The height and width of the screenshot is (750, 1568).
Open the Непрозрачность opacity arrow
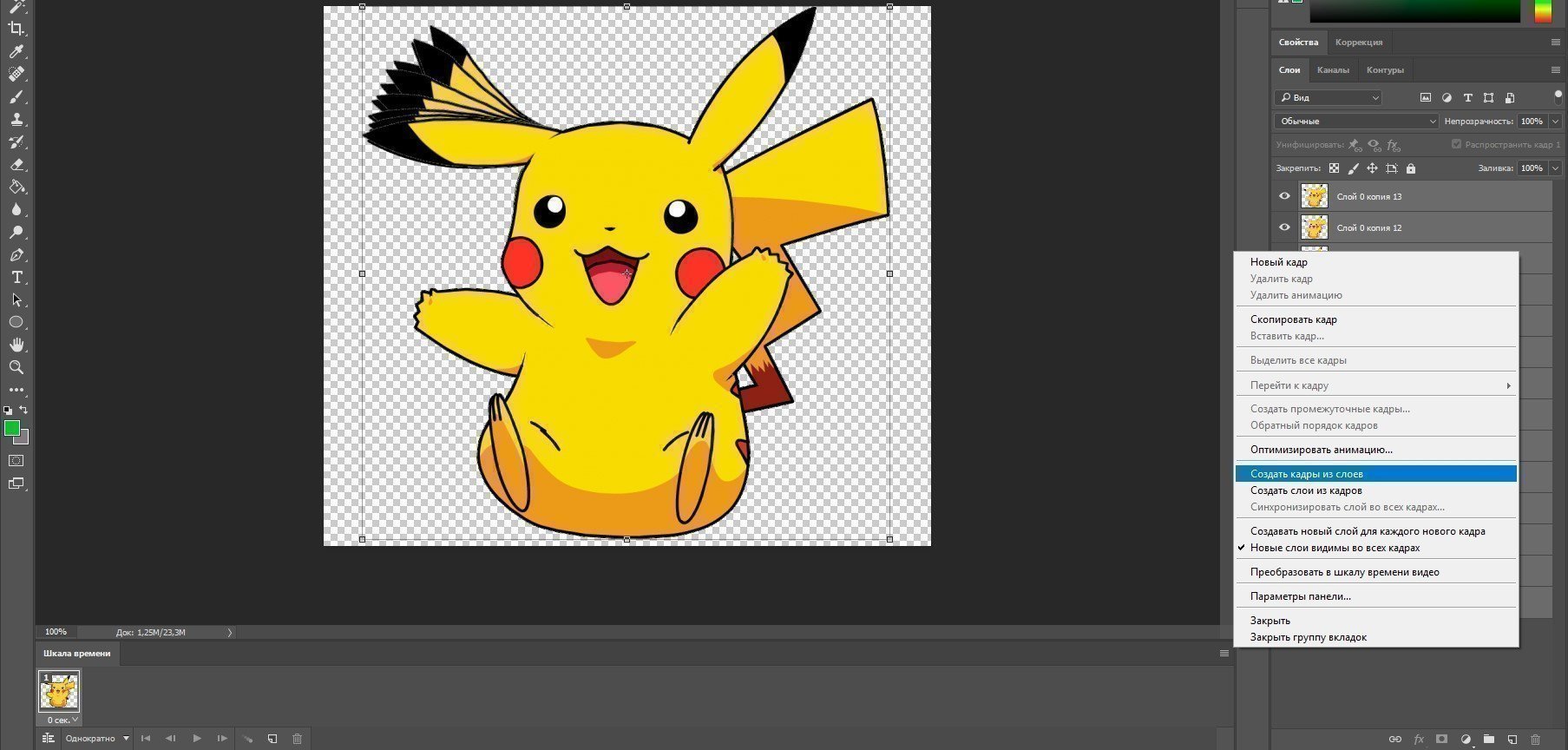pyautogui.click(x=1556, y=121)
